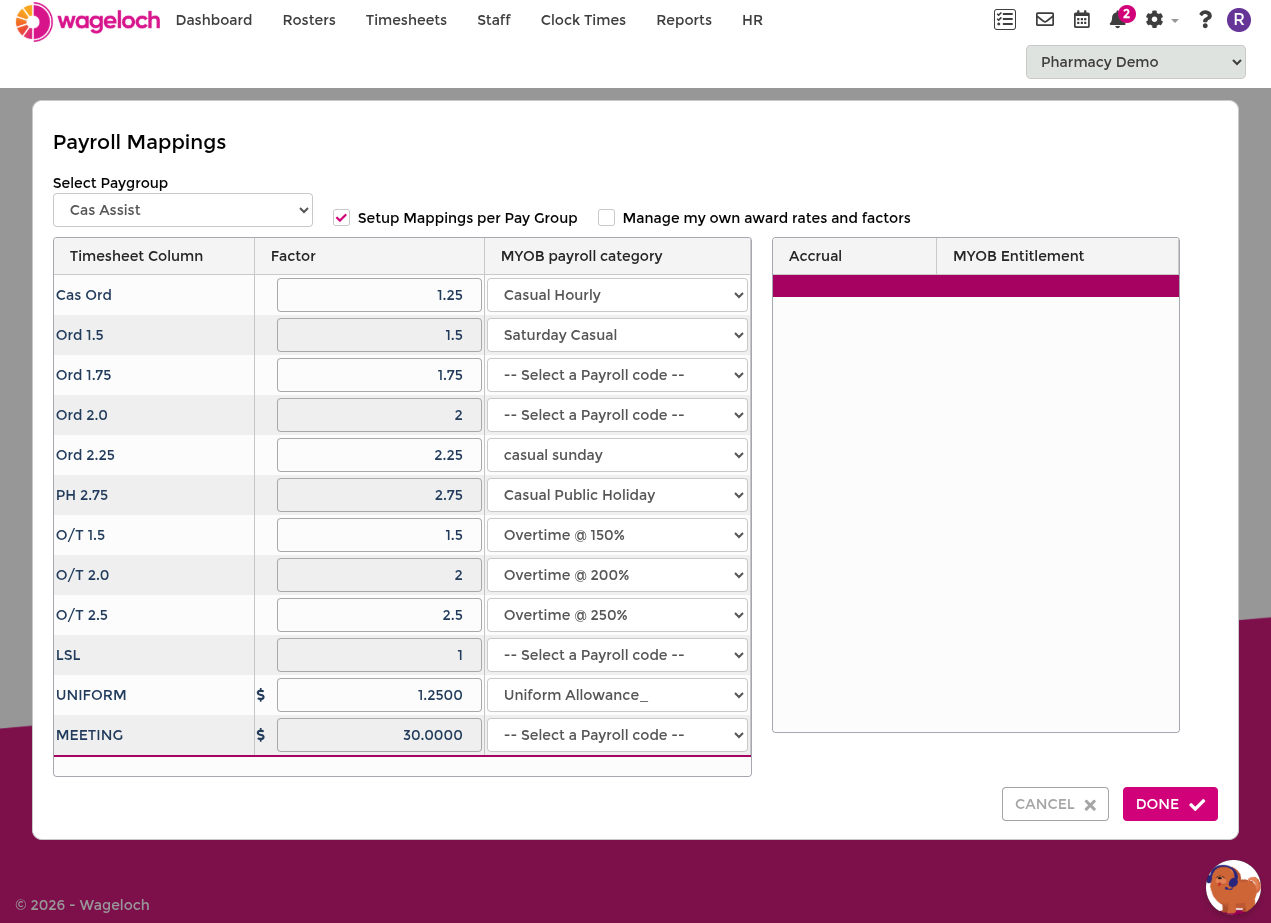
Task: Open the Staff menu
Action: [494, 20]
